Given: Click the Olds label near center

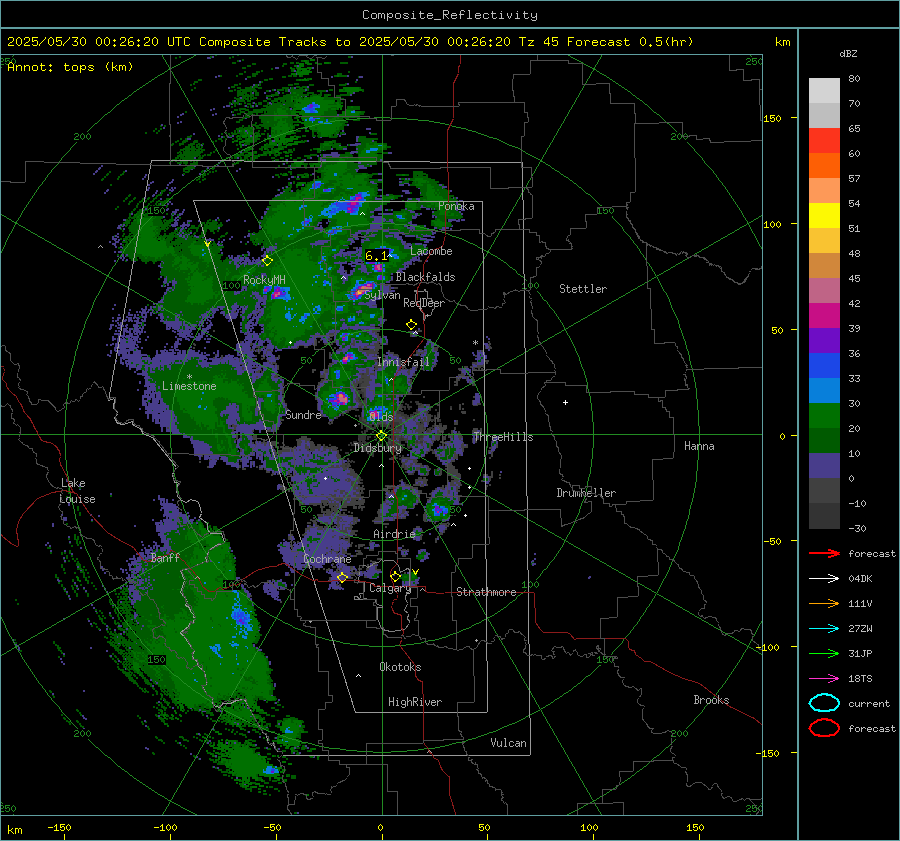Looking at the screenshot, I should [x=381, y=416].
